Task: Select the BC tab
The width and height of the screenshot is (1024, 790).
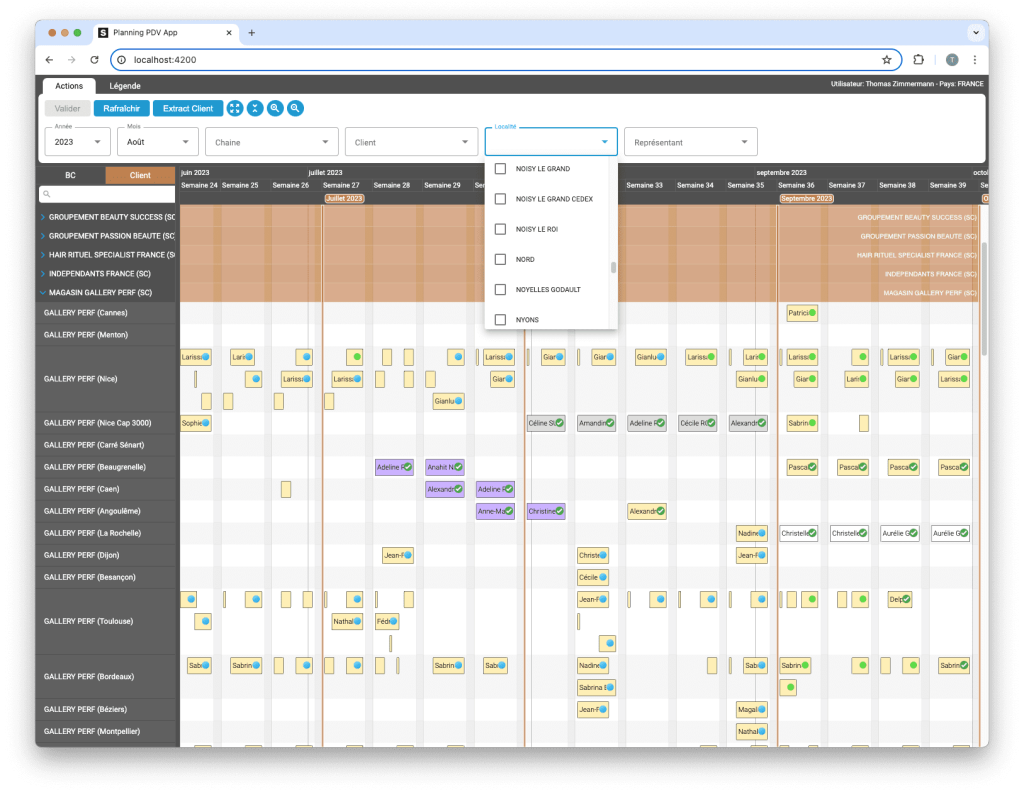Action: 71,175
